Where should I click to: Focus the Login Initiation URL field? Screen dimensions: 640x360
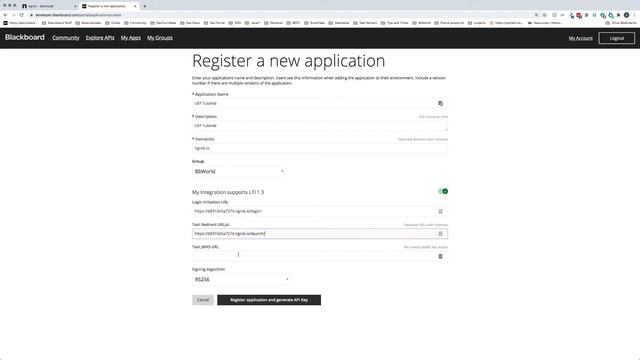coord(320,211)
